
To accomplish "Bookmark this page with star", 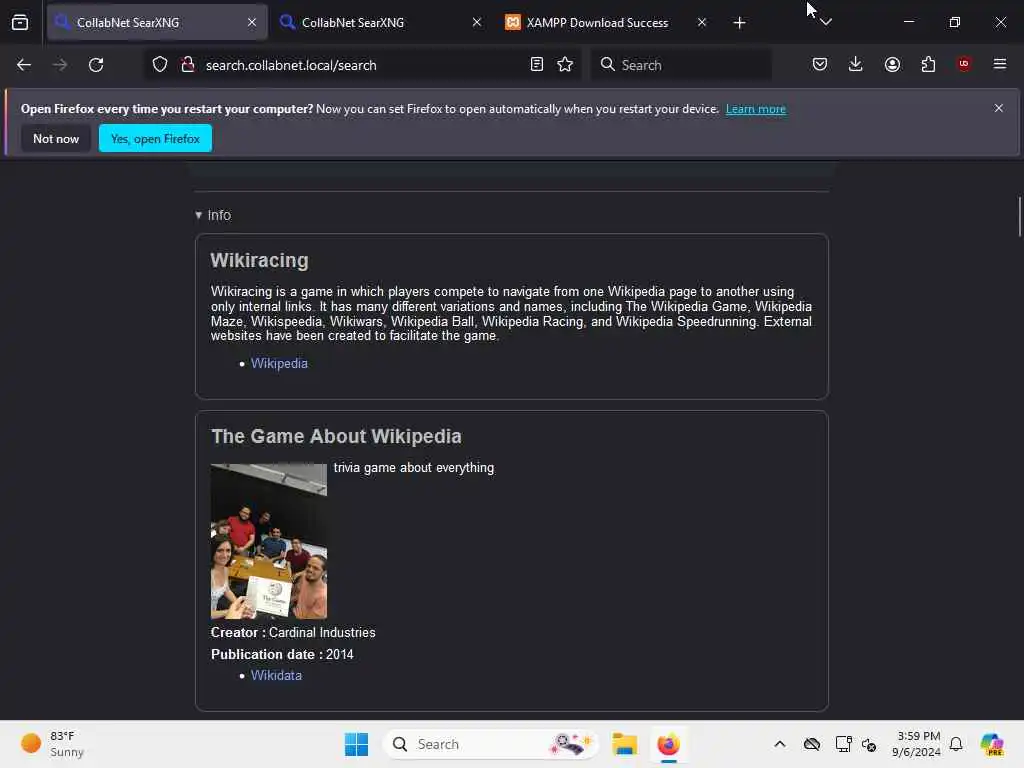I will (565, 64).
